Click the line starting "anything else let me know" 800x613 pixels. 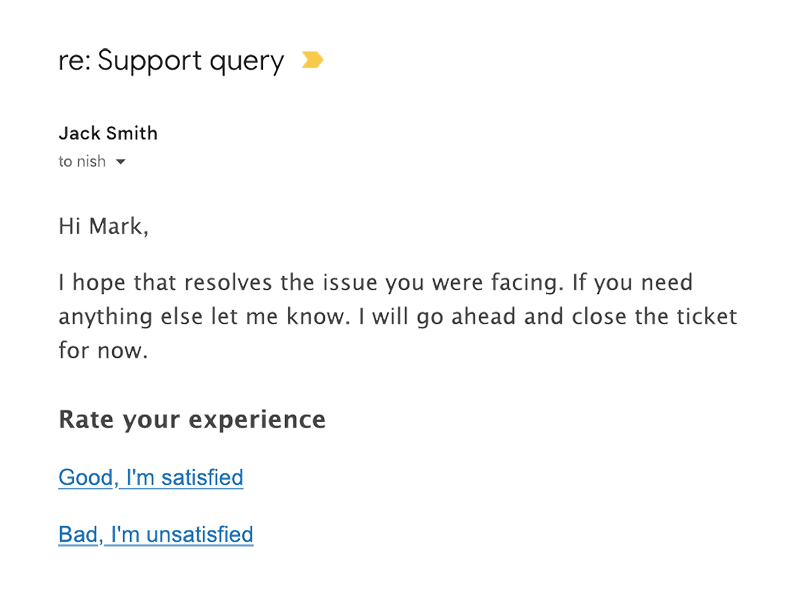coord(398,317)
